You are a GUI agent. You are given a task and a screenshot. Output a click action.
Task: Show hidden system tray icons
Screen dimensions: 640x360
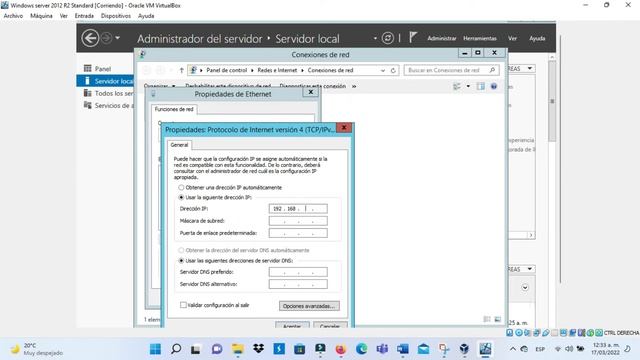point(513,349)
